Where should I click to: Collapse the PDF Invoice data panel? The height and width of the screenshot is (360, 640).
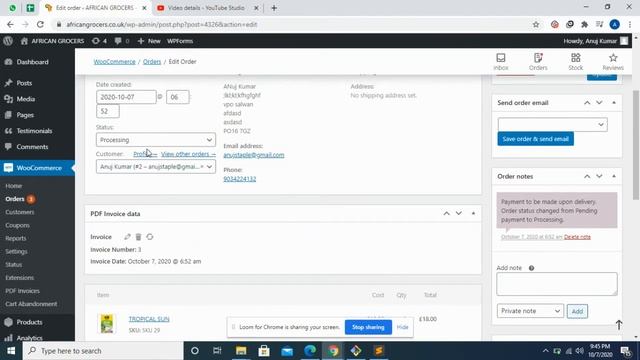tap(473, 213)
